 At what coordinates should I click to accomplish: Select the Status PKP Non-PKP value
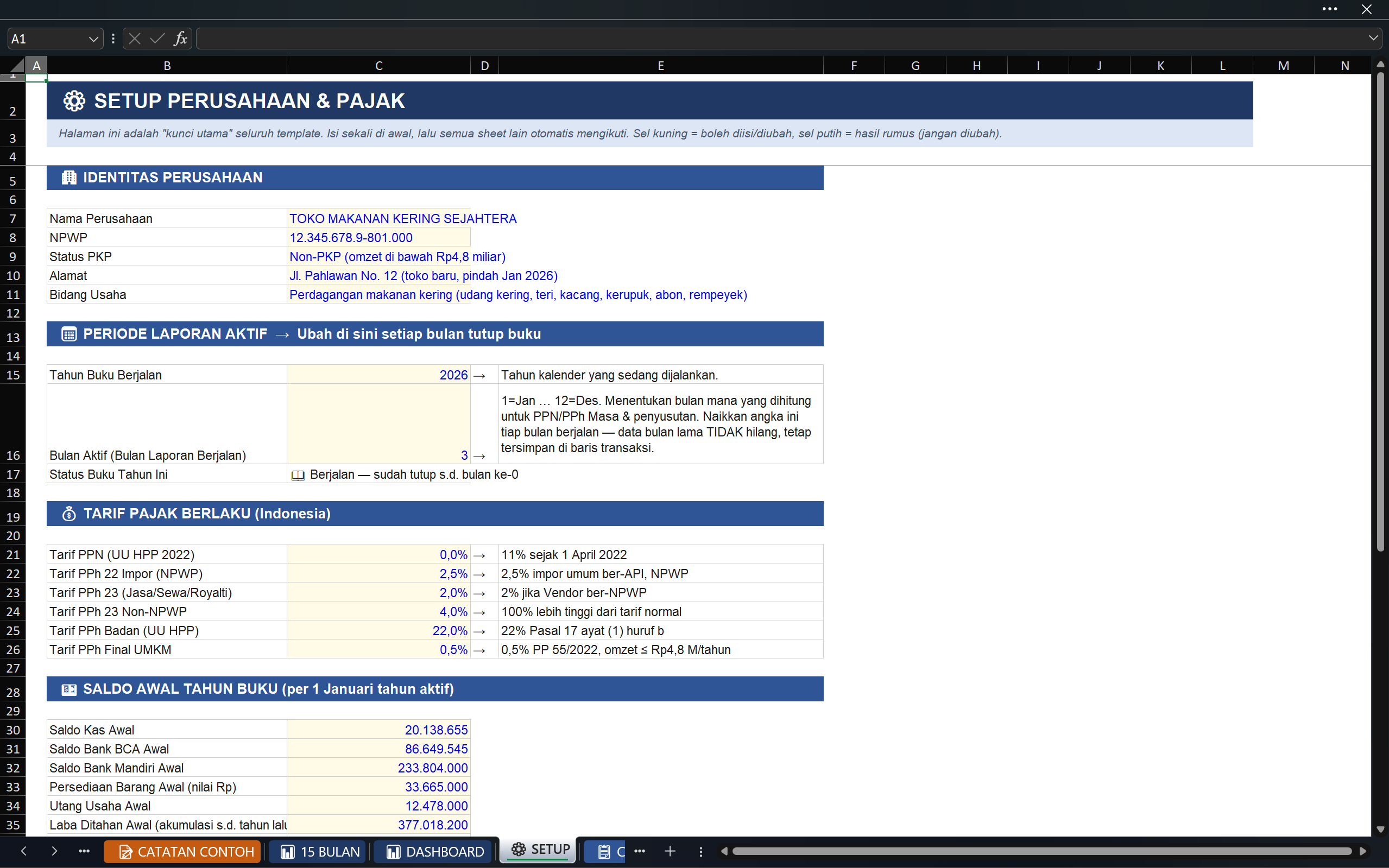point(378,256)
